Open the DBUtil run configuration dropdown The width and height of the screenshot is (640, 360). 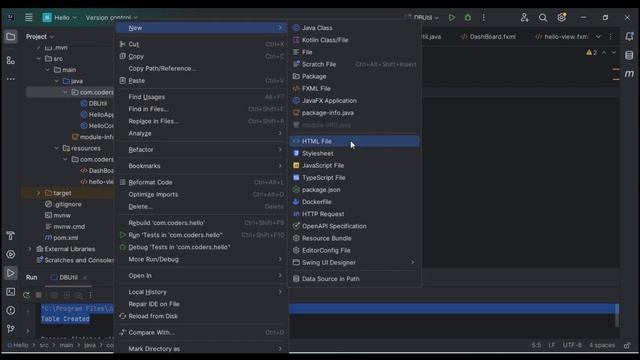(x=422, y=18)
